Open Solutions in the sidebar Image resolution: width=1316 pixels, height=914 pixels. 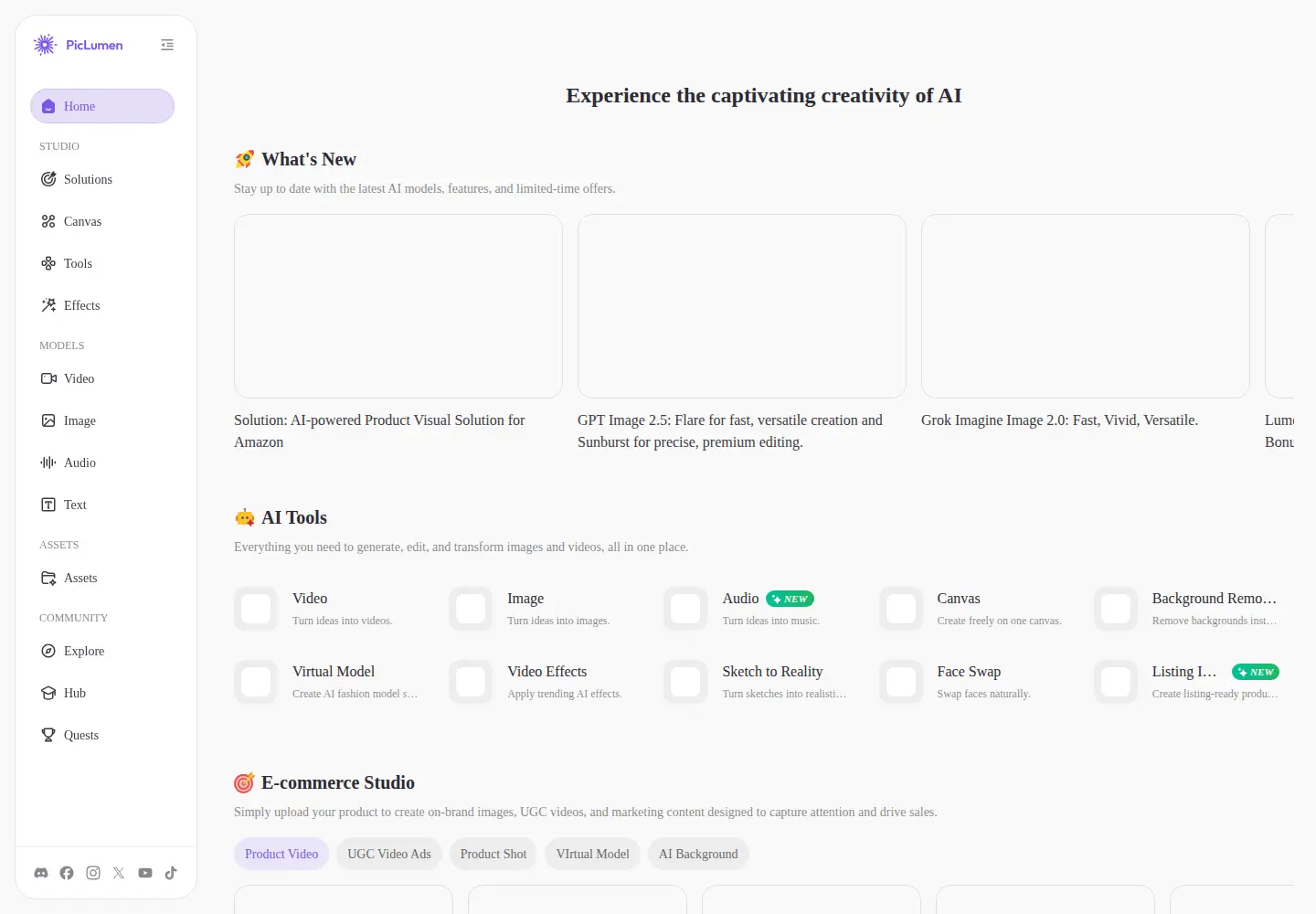102,179
